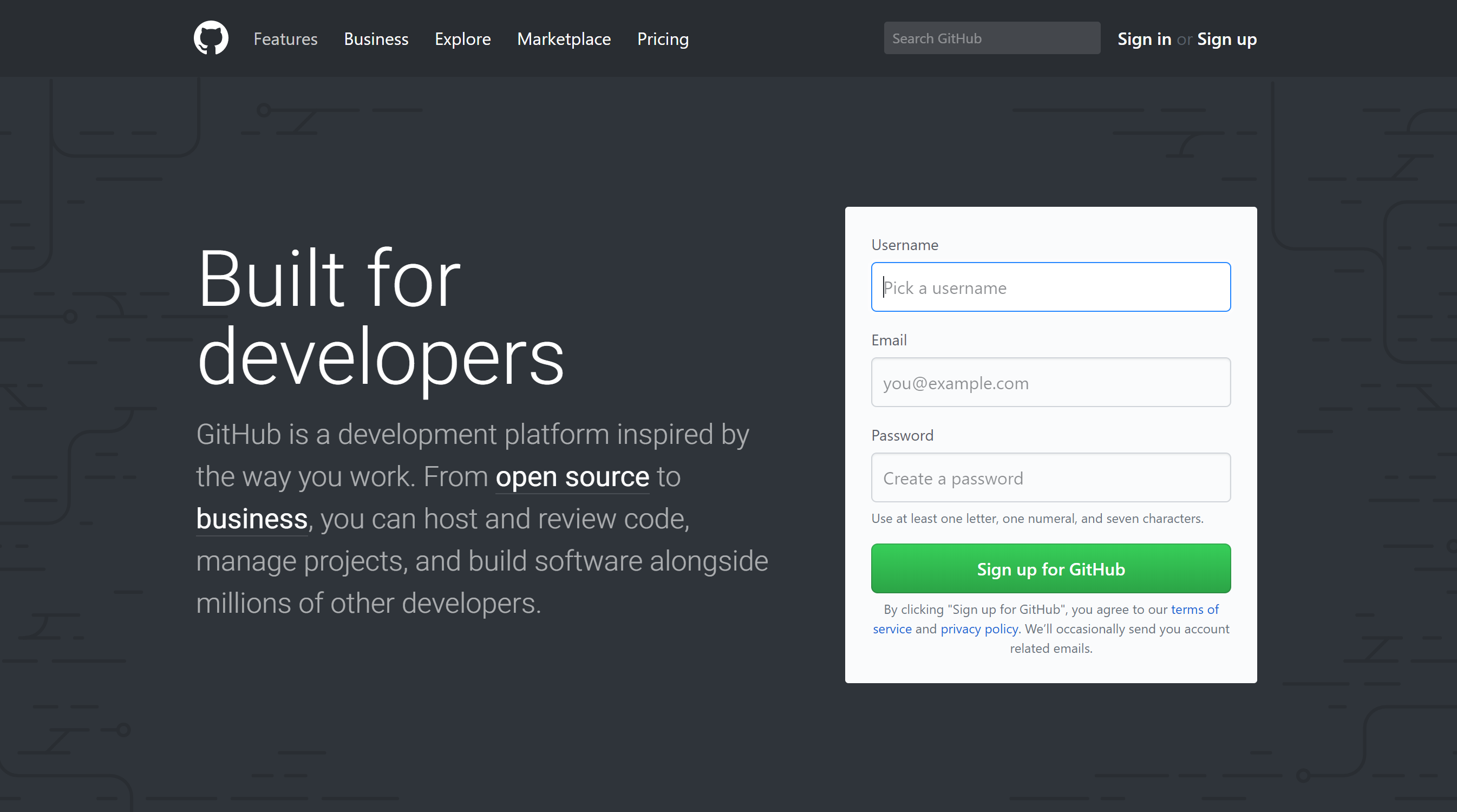The image size is (1457, 812).
Task: Open the Business menu item
Action: (376, 38)
